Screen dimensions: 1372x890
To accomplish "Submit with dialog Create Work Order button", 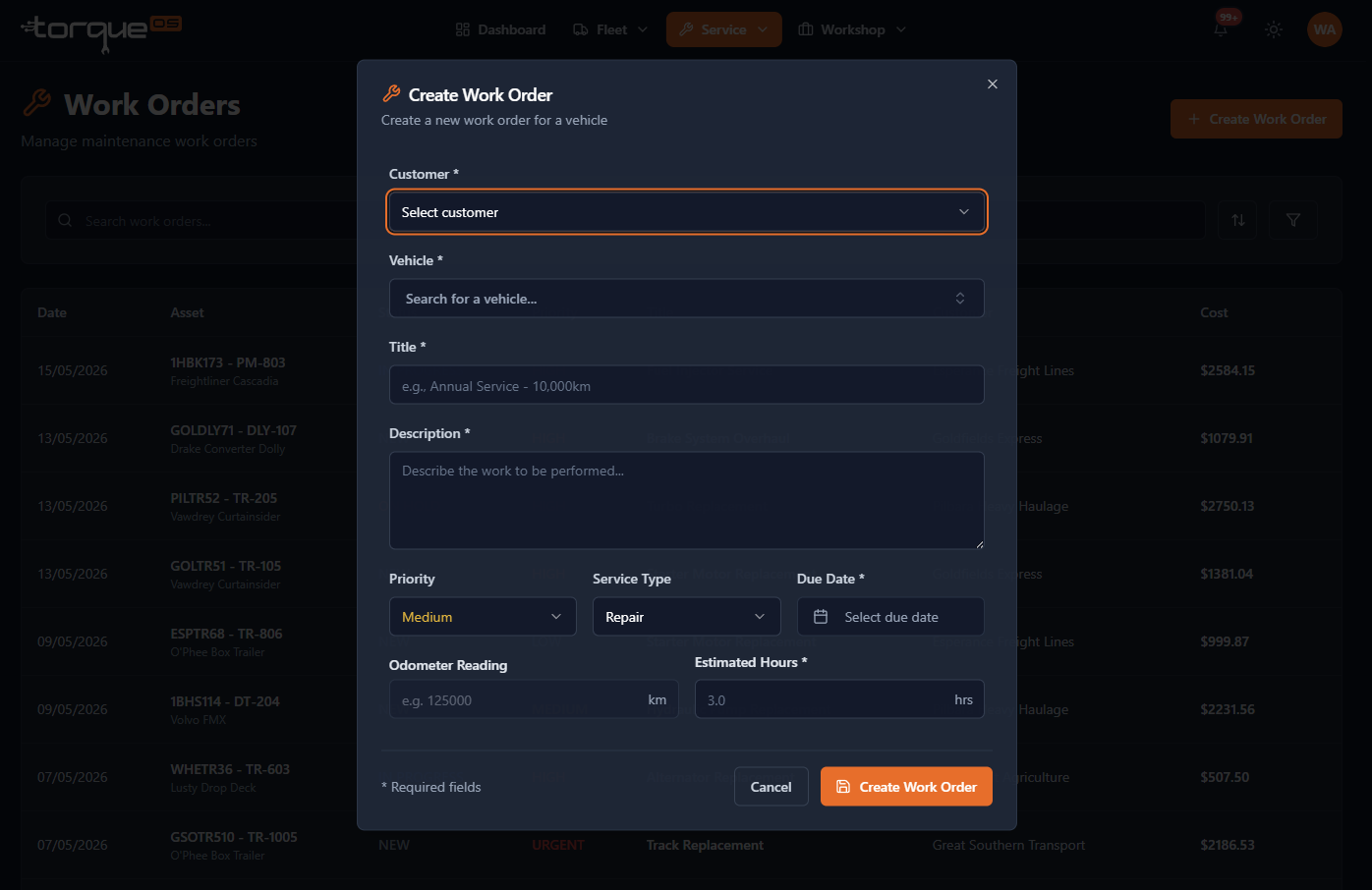I will 906,787.
